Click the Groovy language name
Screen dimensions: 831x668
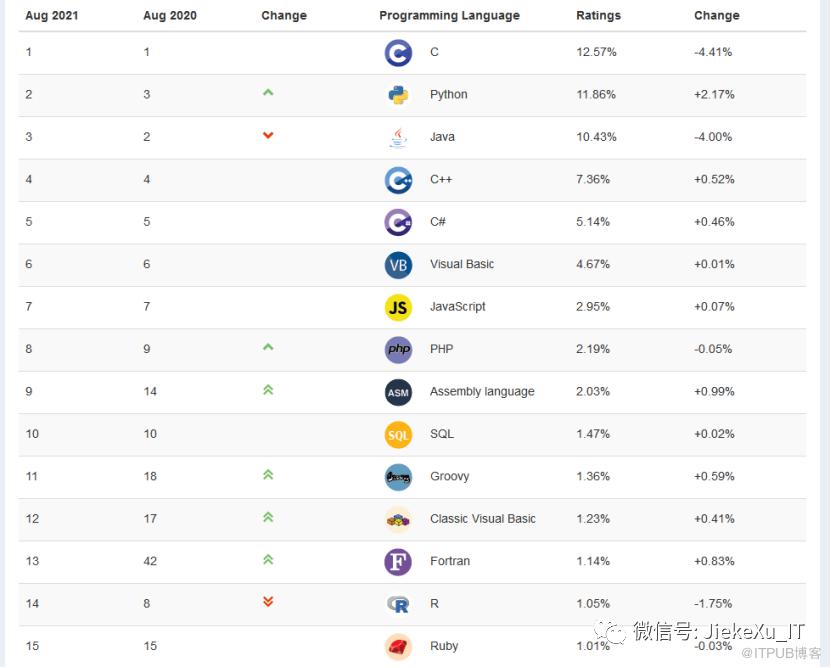[x=449, y=477]
